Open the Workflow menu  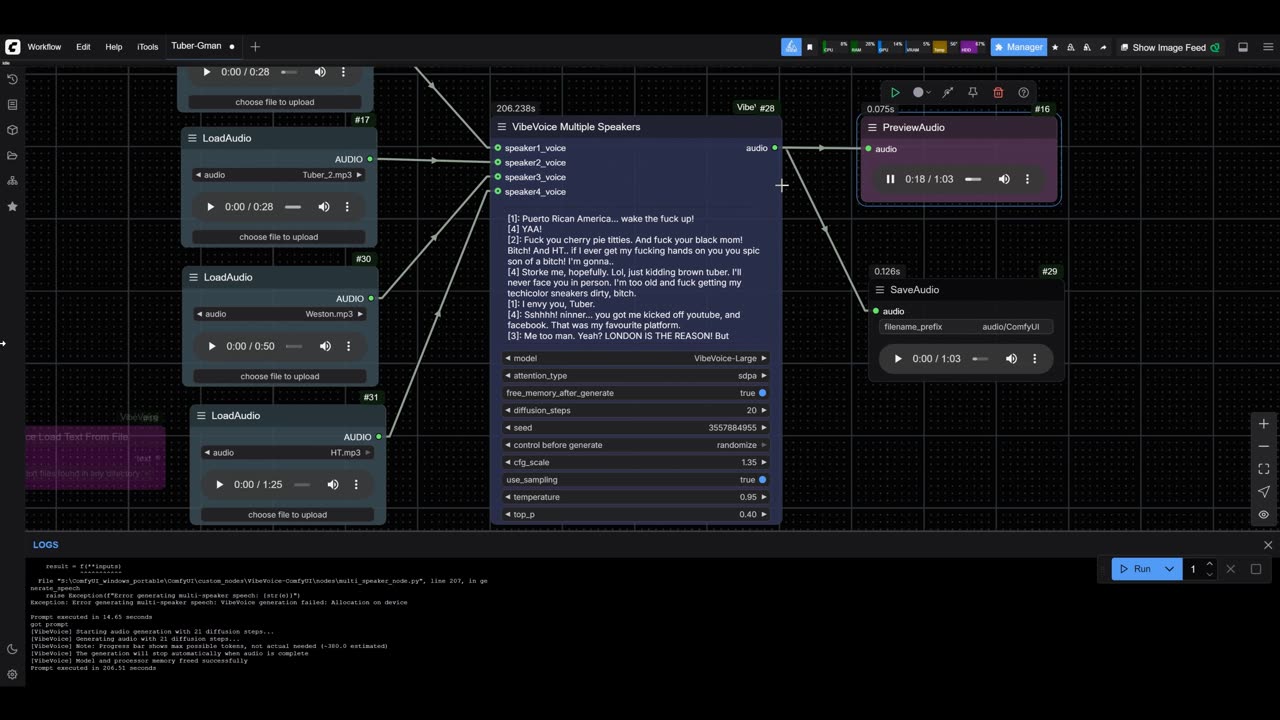pyautogui.click(x=44, y=47)
